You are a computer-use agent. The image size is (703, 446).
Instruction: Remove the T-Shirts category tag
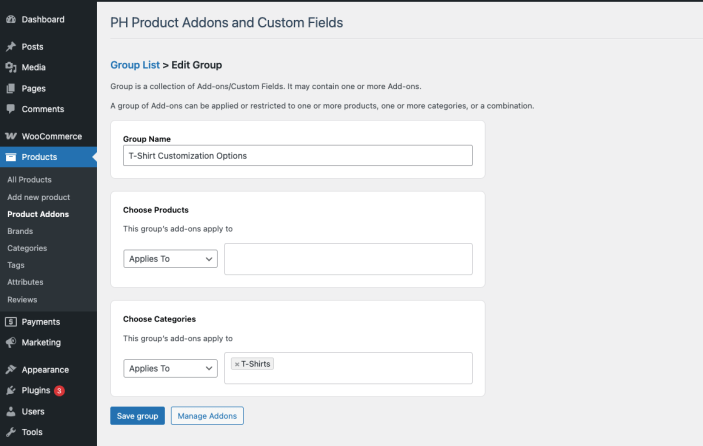coord(236,364)
